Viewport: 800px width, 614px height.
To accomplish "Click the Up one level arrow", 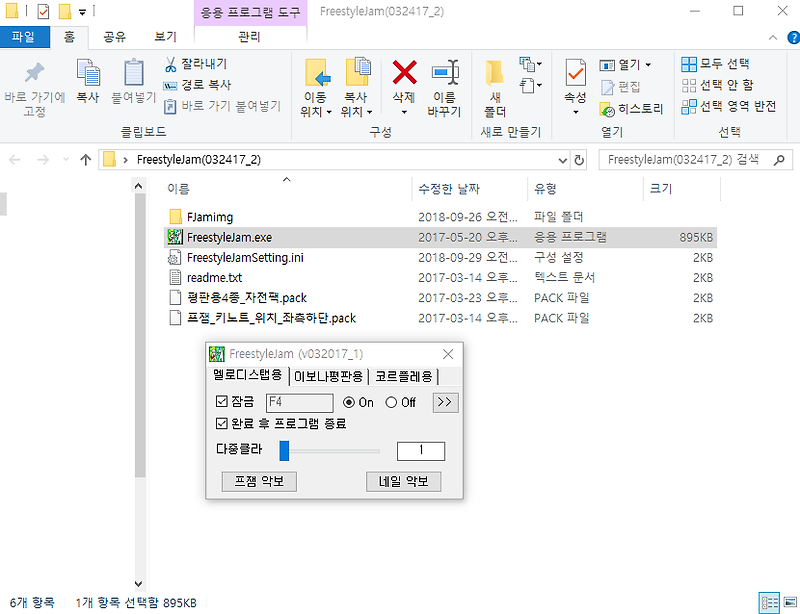I will (86, 160).
